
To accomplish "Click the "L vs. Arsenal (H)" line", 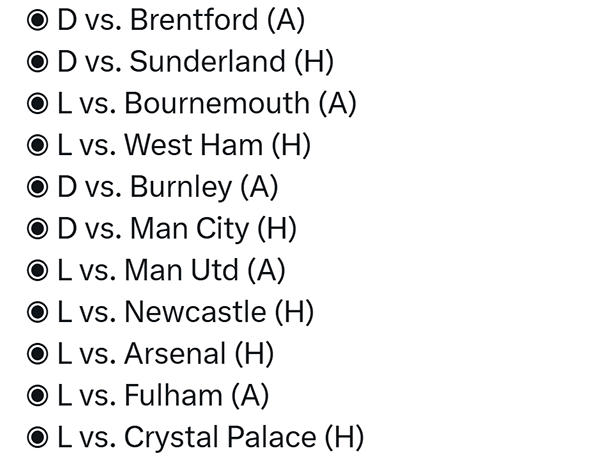I will pyautogui.click(x=165, y=354).
